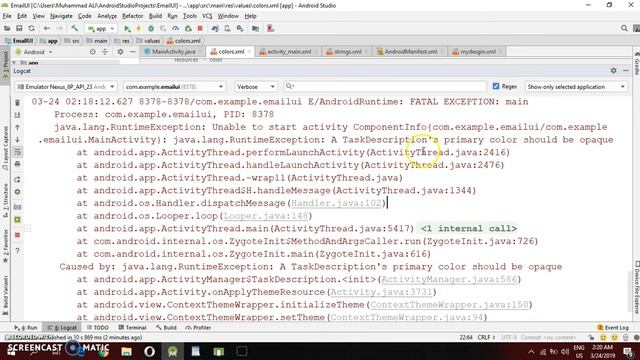The width and height of the screenshot is (640, 360).
Task: Click the Debug app bug icon
Action: [x=151, y=29]
